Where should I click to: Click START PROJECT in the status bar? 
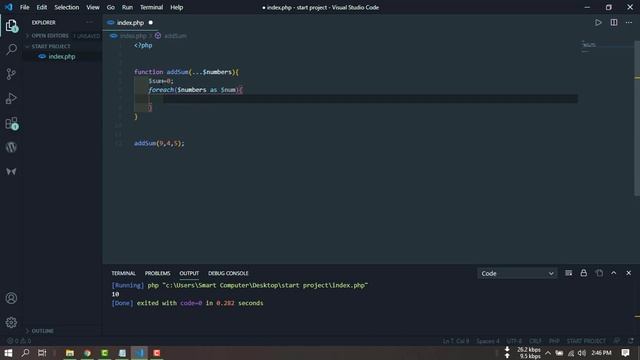[586, 341]
